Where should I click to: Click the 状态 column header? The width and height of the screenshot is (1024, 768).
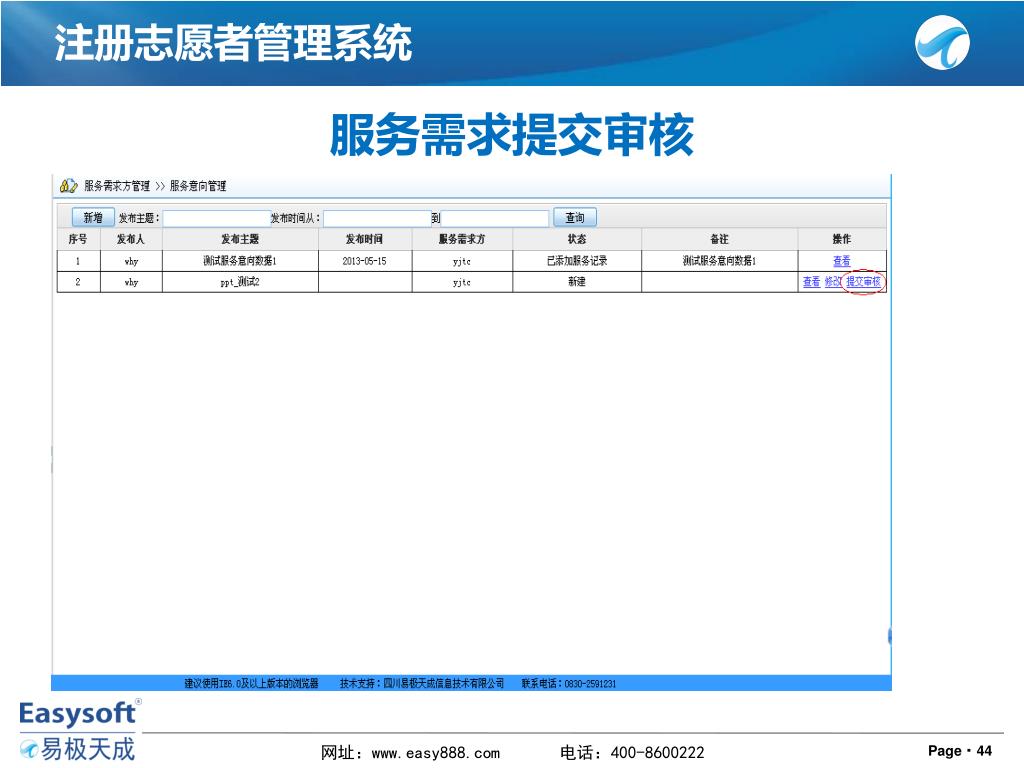tap(577, 240)
